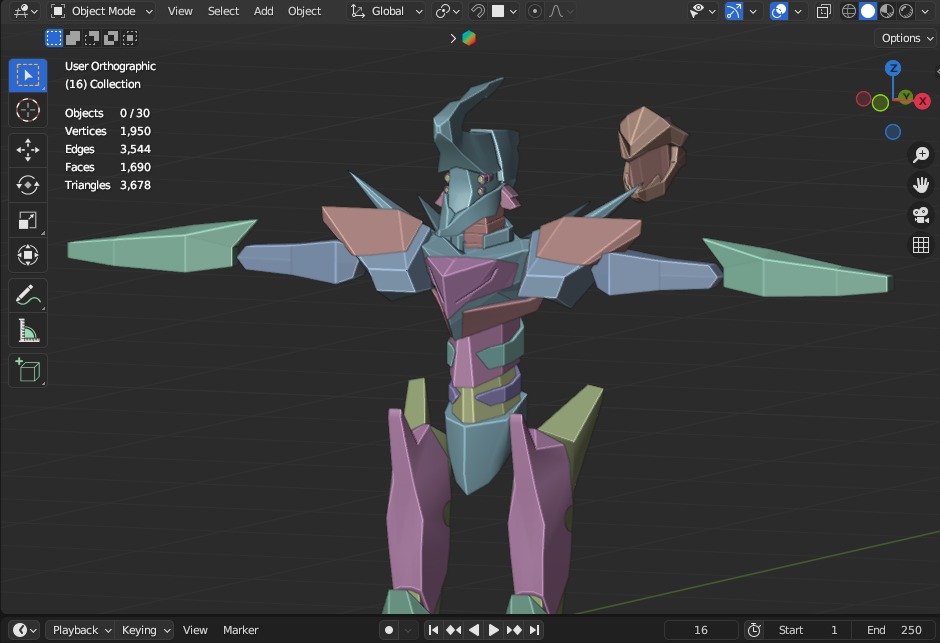Viewport: 940px width, 643px height.
Task: Pick the Scale tool
Action: [x=28, y=220]
